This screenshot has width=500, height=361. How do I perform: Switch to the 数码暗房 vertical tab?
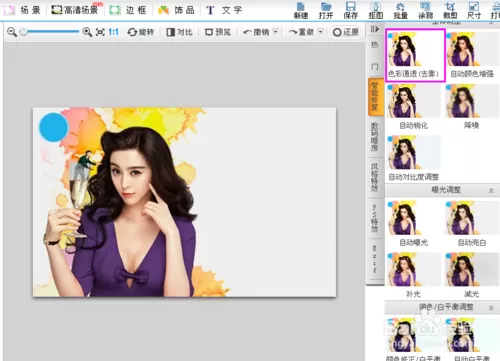point(375,137)
